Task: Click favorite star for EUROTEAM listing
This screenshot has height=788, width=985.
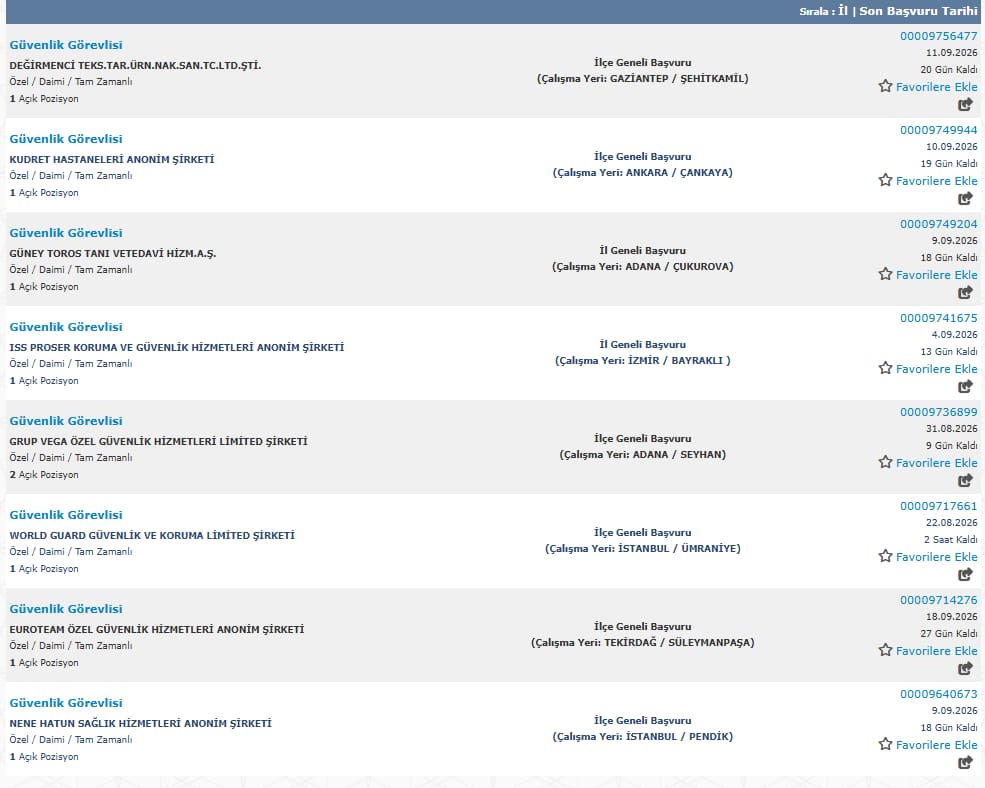Action: pyautogui.click(x=885, y=650)
